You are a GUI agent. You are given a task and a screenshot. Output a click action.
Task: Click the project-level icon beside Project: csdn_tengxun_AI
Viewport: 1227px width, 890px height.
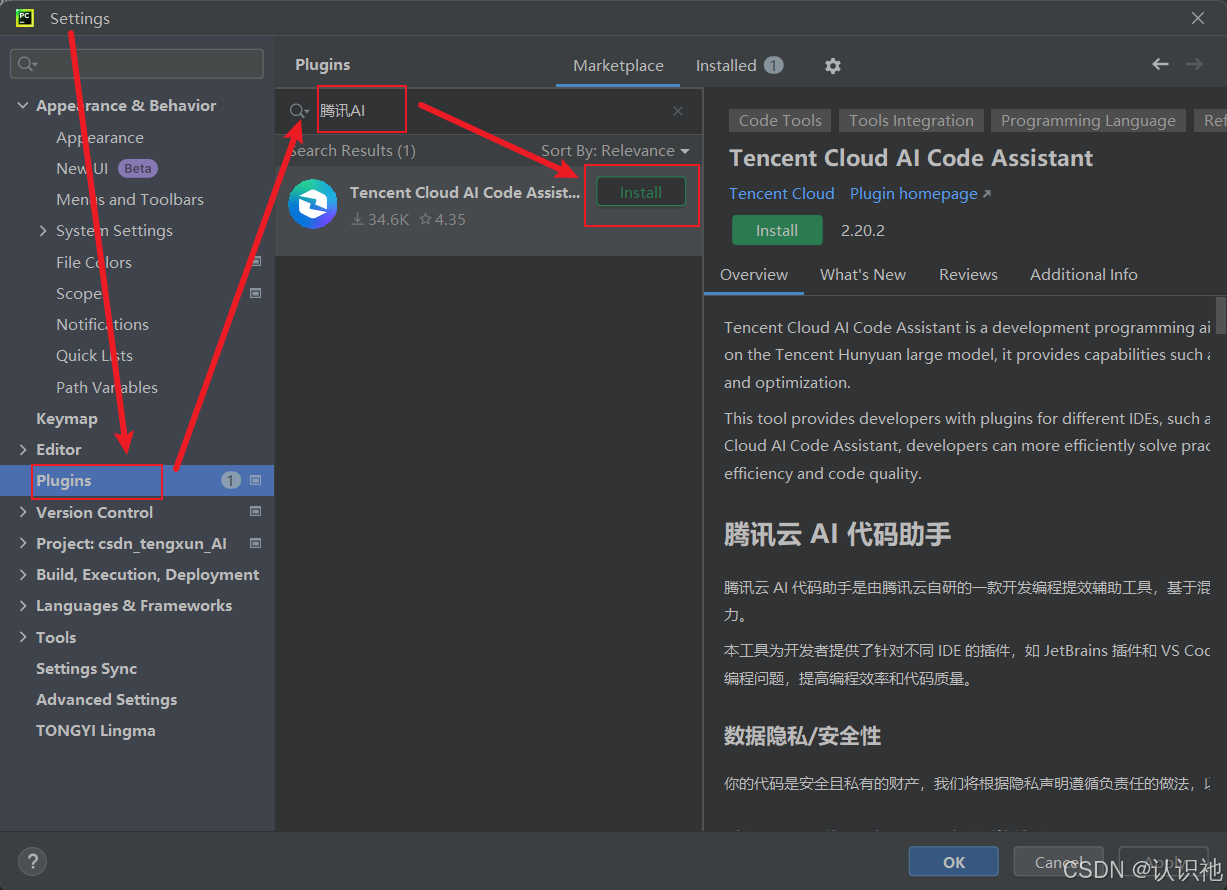point(256,544)
